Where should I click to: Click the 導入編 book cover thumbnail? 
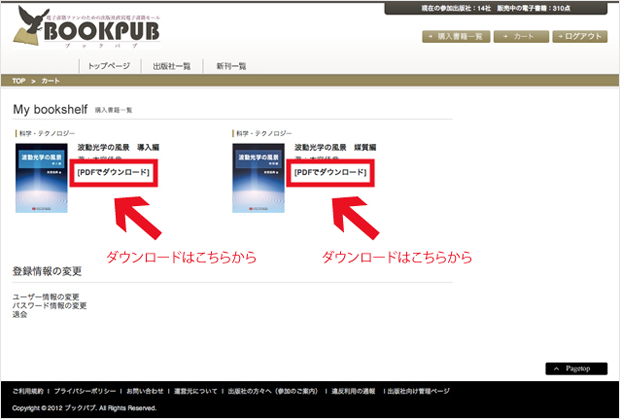(39, 177)
